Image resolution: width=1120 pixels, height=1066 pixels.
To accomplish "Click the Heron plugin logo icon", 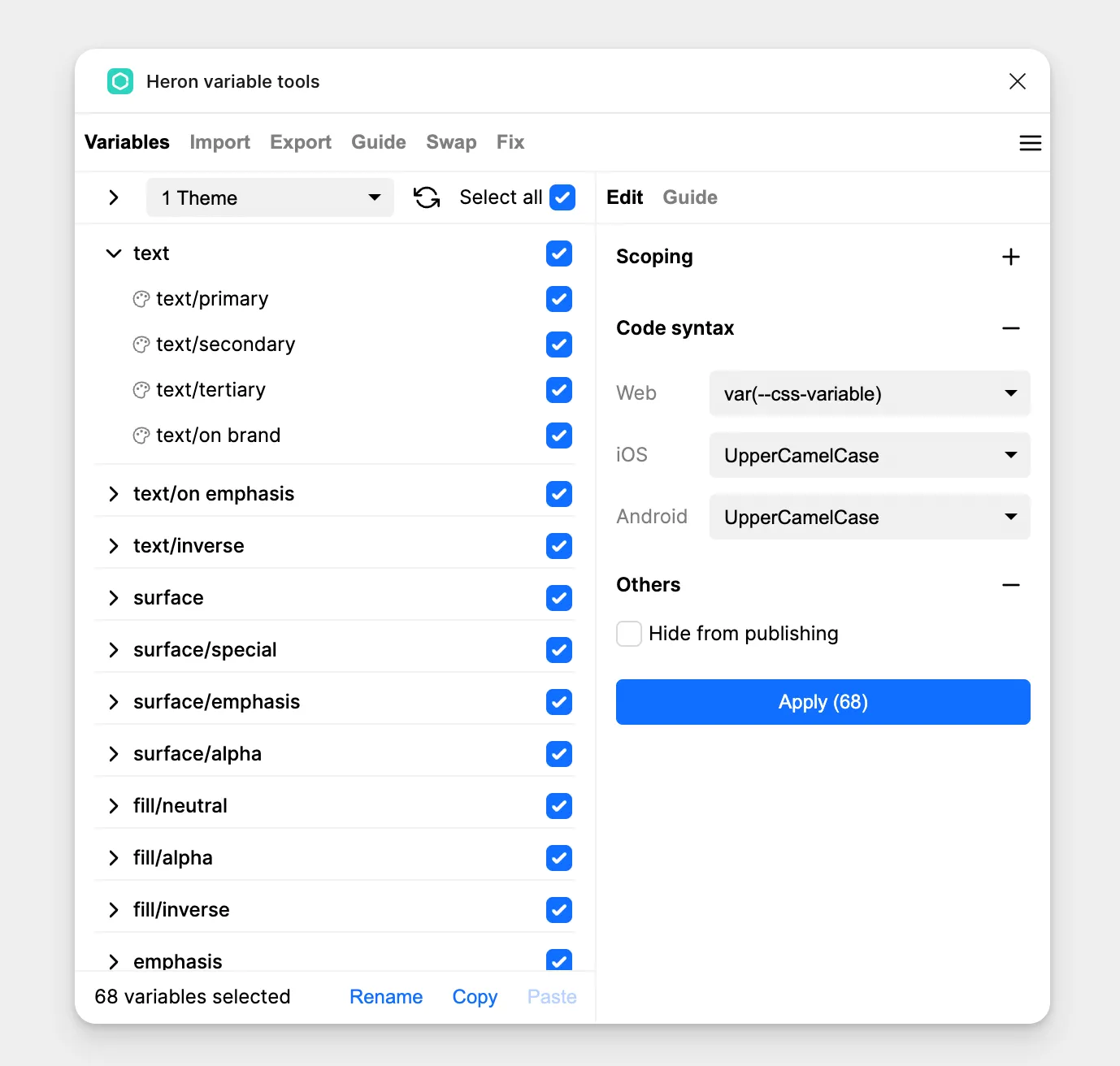I will (x=120, y=81).
